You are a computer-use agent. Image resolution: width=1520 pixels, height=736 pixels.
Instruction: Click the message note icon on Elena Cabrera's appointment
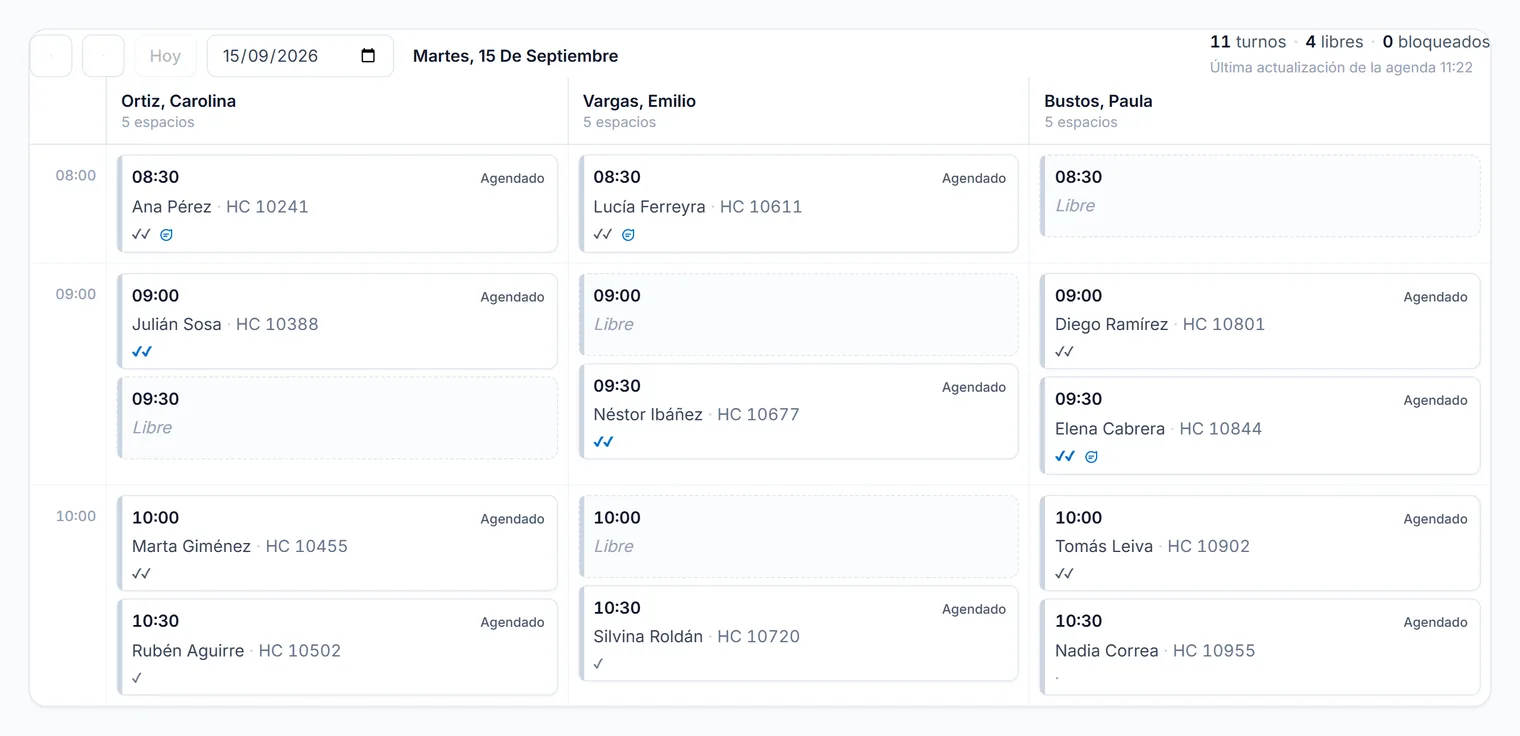coord(1091,457)
